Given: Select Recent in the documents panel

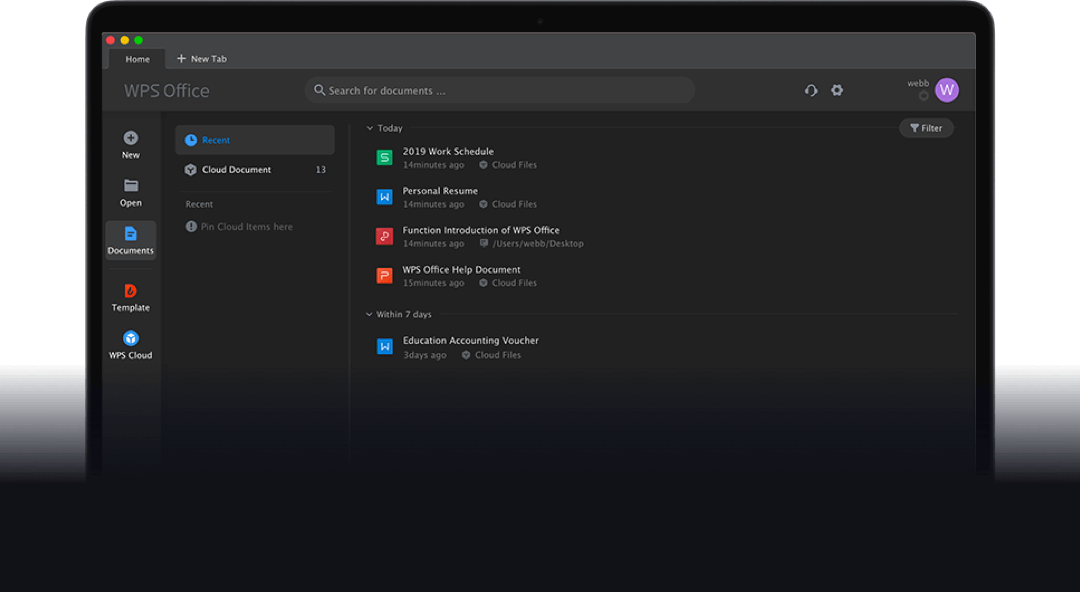Looking at the screenshot, I should tap(216, 141).
